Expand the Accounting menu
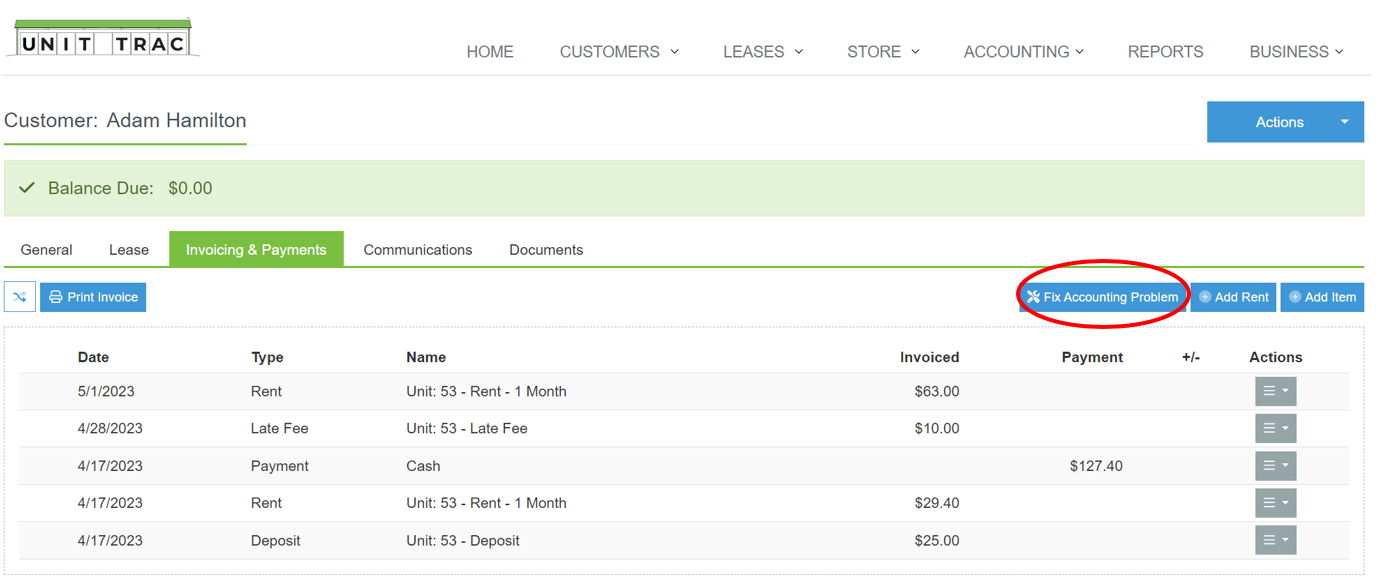Screen dimensions: 1376x588 click(1023, 52)
